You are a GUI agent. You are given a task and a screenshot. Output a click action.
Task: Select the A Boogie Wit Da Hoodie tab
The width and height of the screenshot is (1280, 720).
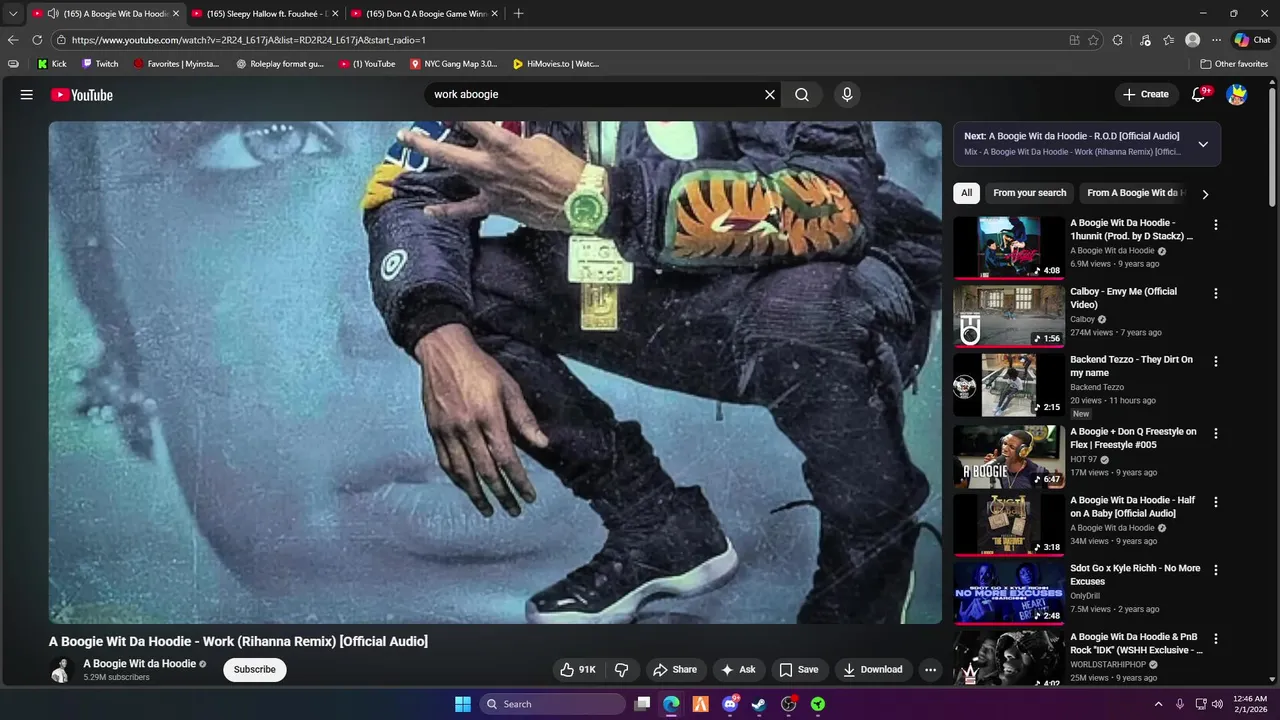pyautogui.click(x=105, y=14)
